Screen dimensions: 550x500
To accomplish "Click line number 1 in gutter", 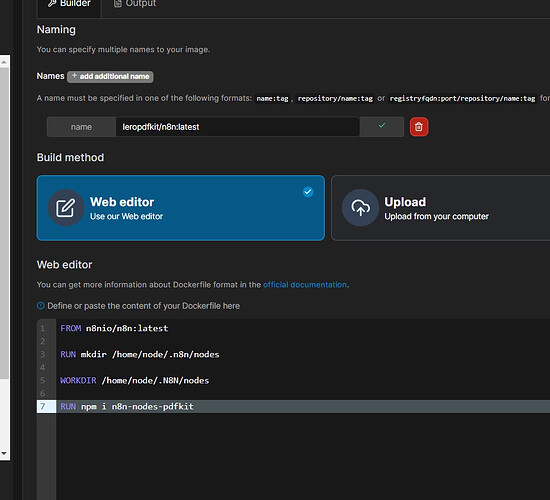I will click(43, 328).
